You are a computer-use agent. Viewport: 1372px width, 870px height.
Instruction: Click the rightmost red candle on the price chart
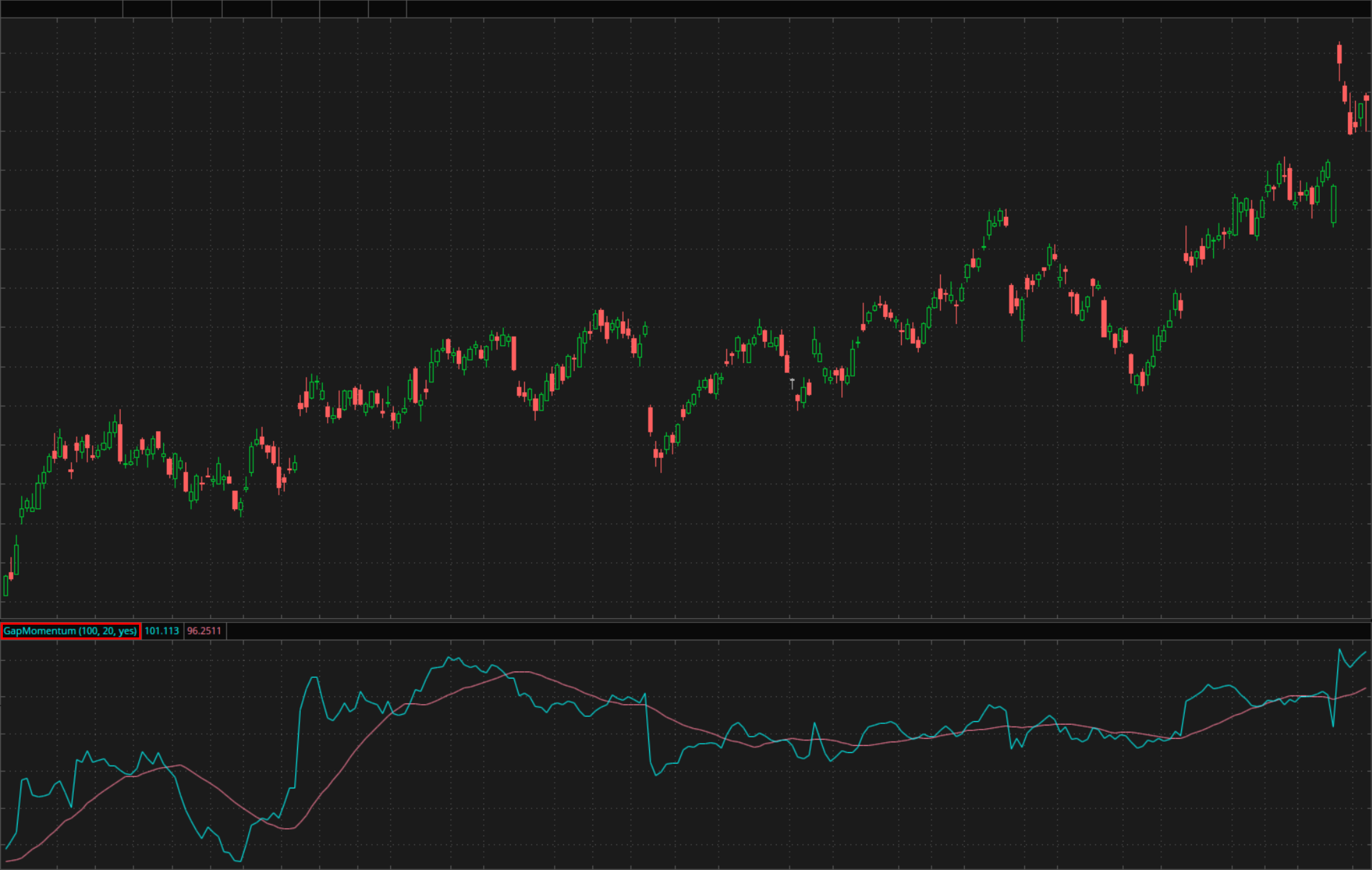click(1366, 98)
